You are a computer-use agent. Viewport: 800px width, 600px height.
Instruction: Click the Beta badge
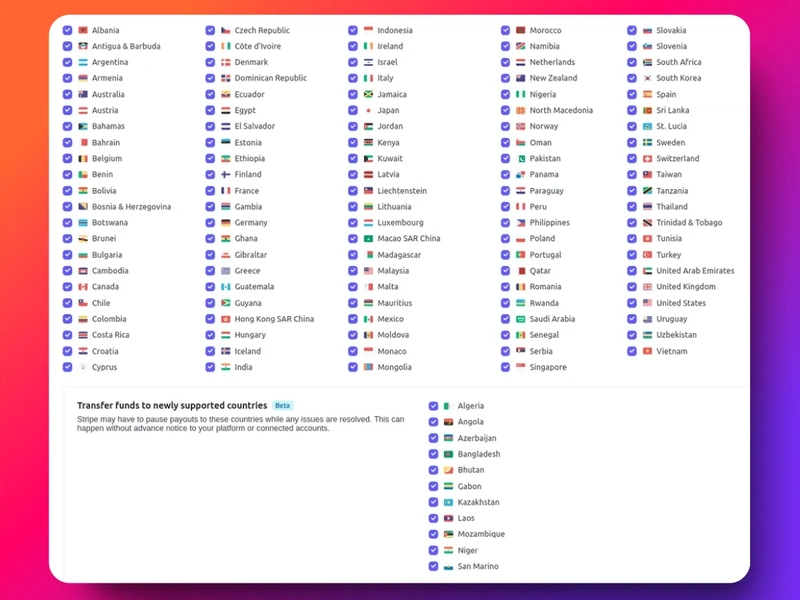tap(282, 406)
